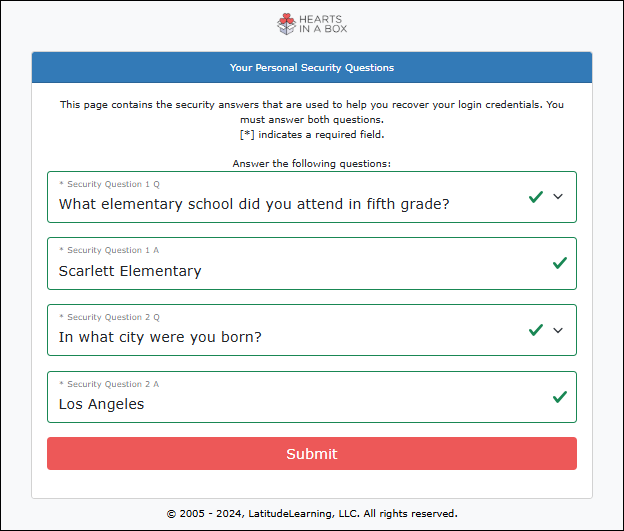Click the 'Answer the following questions:' instruction text
Image resolution: width=624 pixels, height=531 pixels.
[x=312, y=163]
